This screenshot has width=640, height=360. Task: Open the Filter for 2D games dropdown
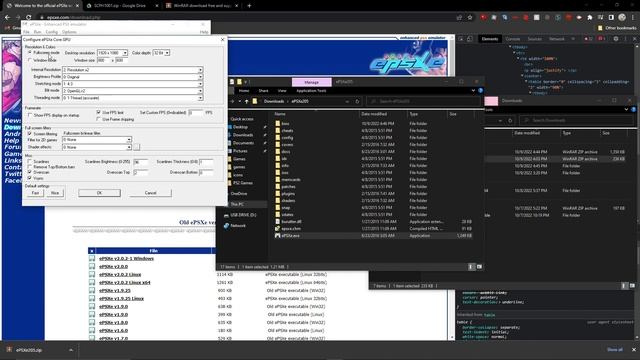point(97,140)
